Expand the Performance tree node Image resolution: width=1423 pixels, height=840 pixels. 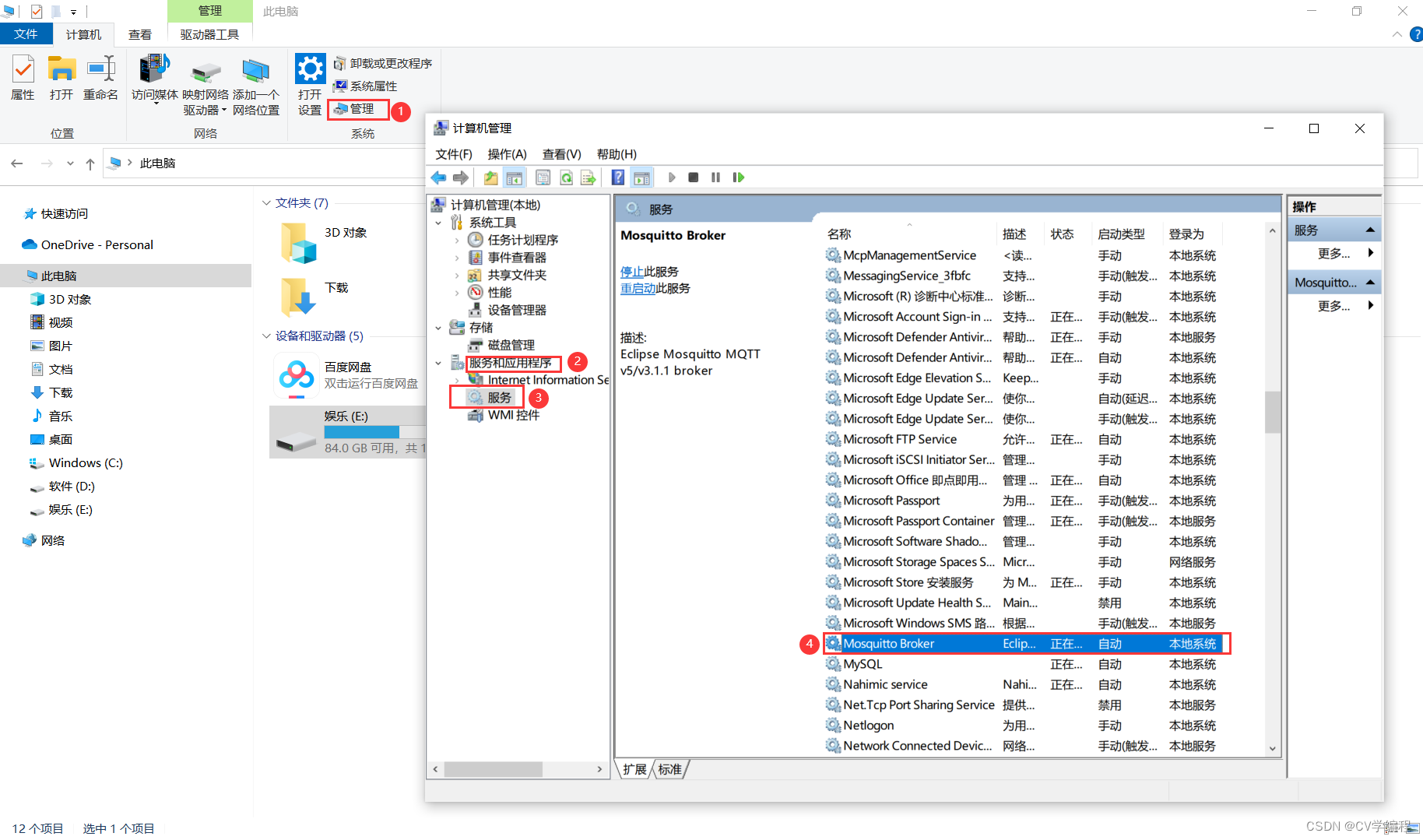click(x=457, y=293)
